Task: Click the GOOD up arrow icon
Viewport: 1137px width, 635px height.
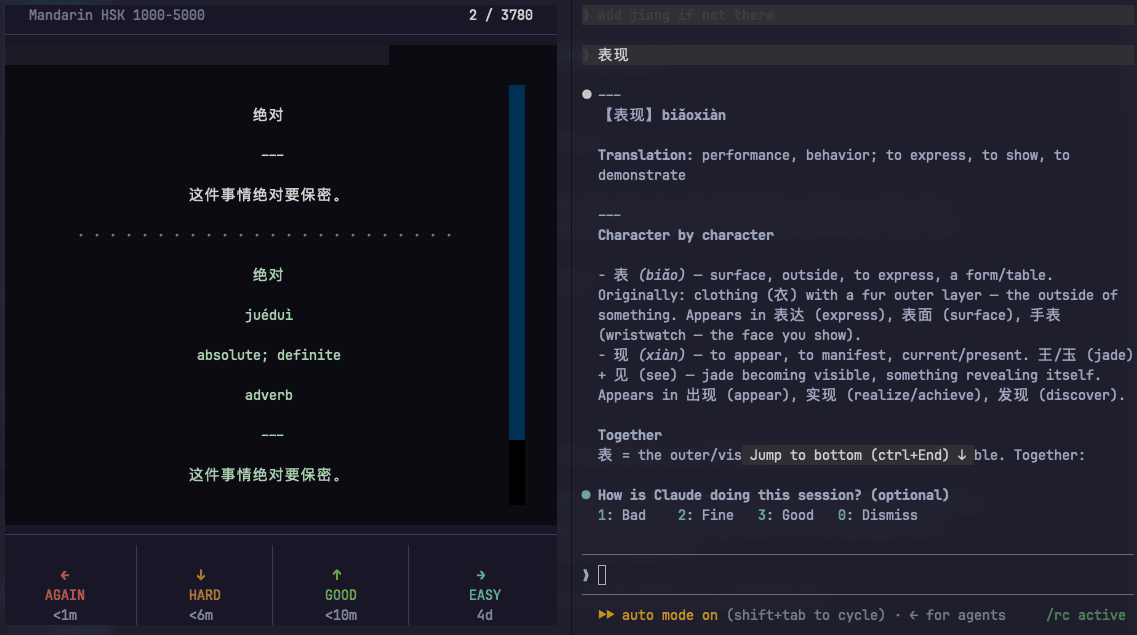Action: click(336, 575)
